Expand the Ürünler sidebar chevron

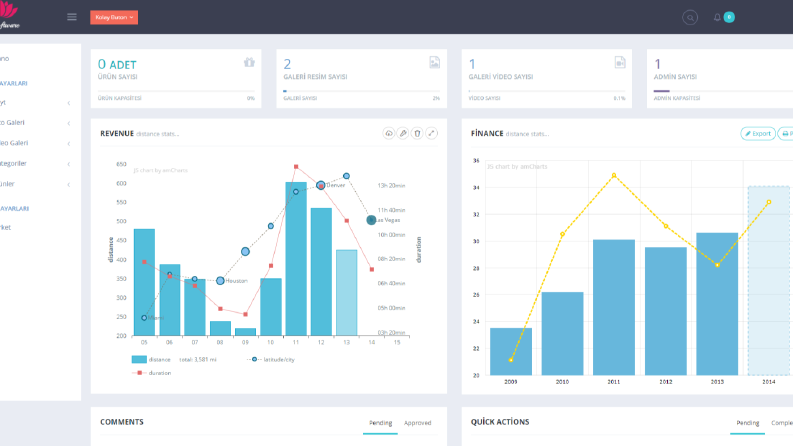pos(69,185)
